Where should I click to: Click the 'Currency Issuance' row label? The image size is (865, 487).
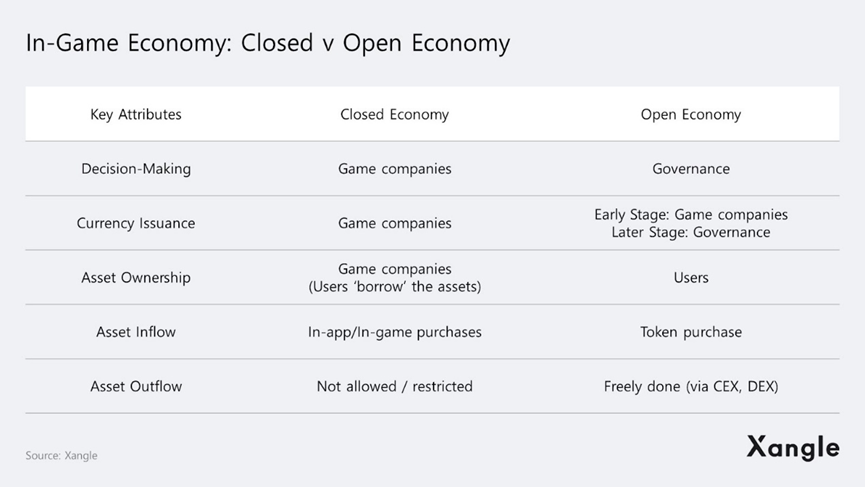coord(136,223)
